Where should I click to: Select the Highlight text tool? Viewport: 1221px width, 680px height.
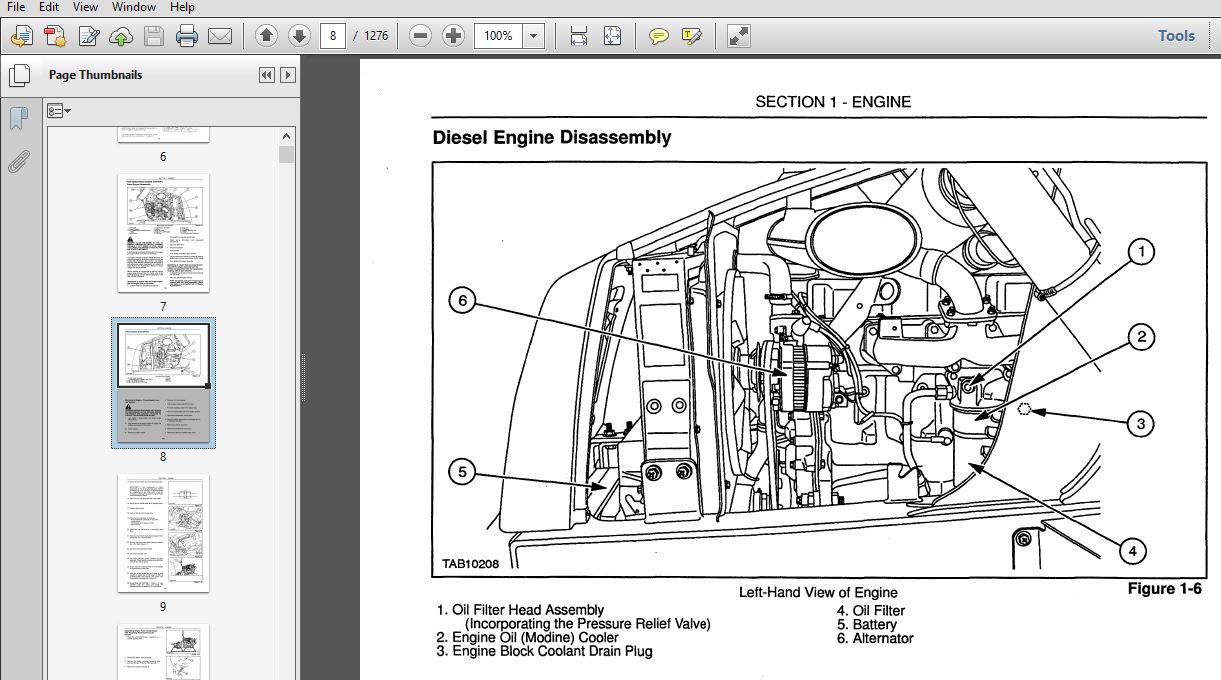(691, 36)
